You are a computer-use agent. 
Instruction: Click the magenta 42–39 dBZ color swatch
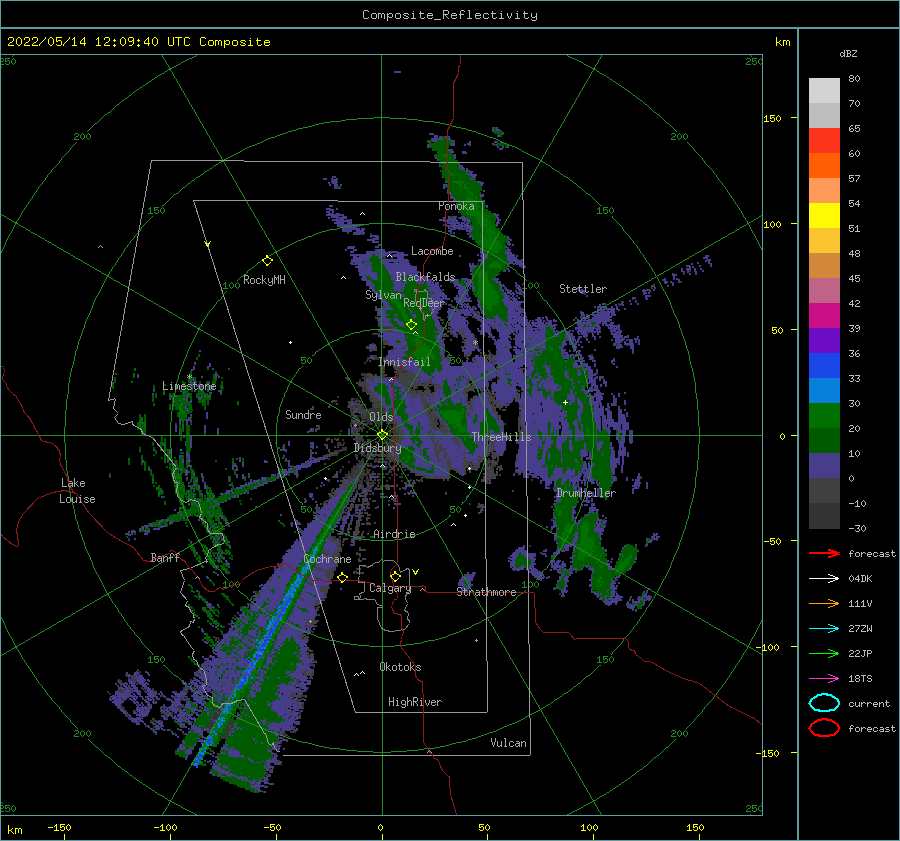click(x=824, y=316)
